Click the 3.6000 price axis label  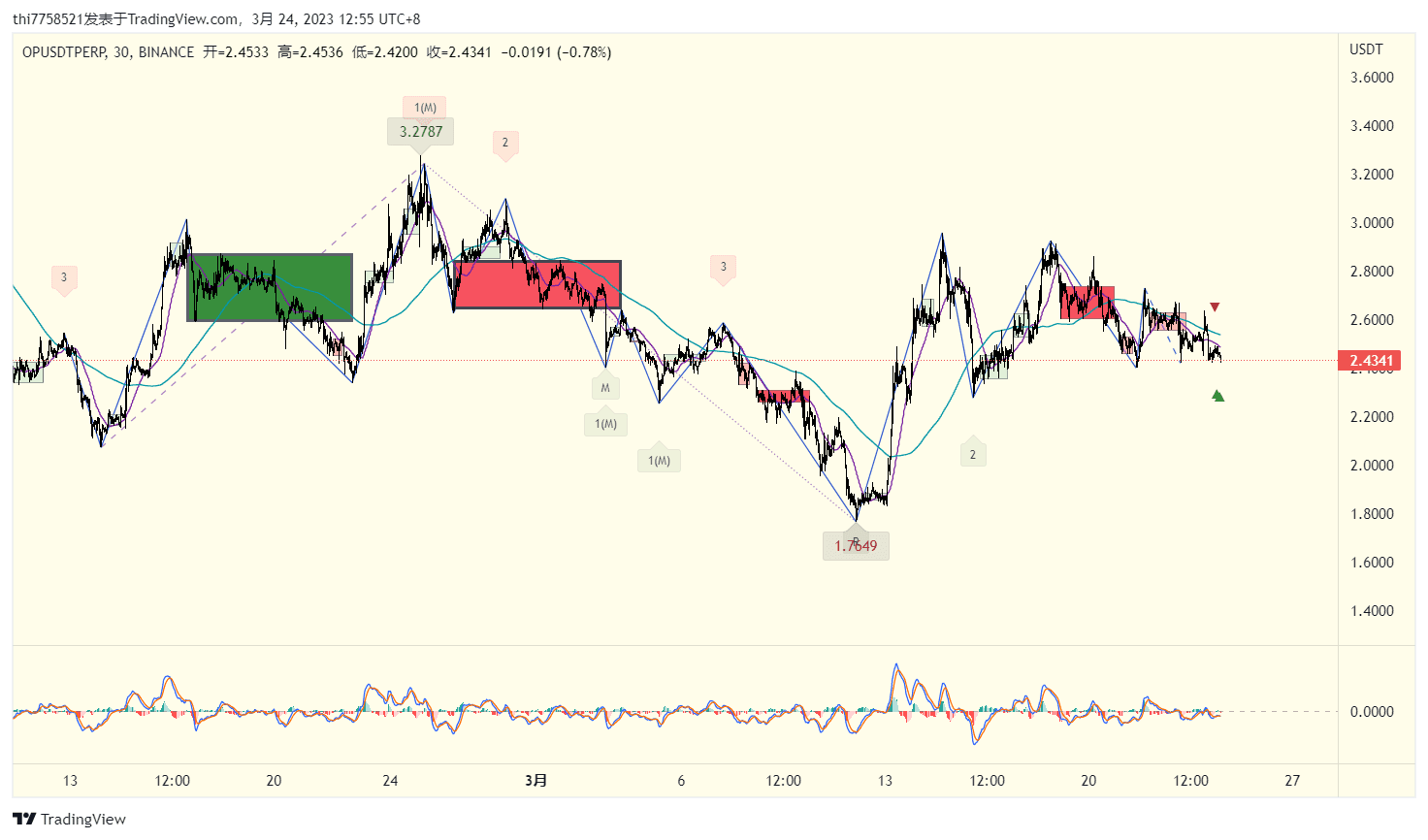click(x=1372, y=78)
